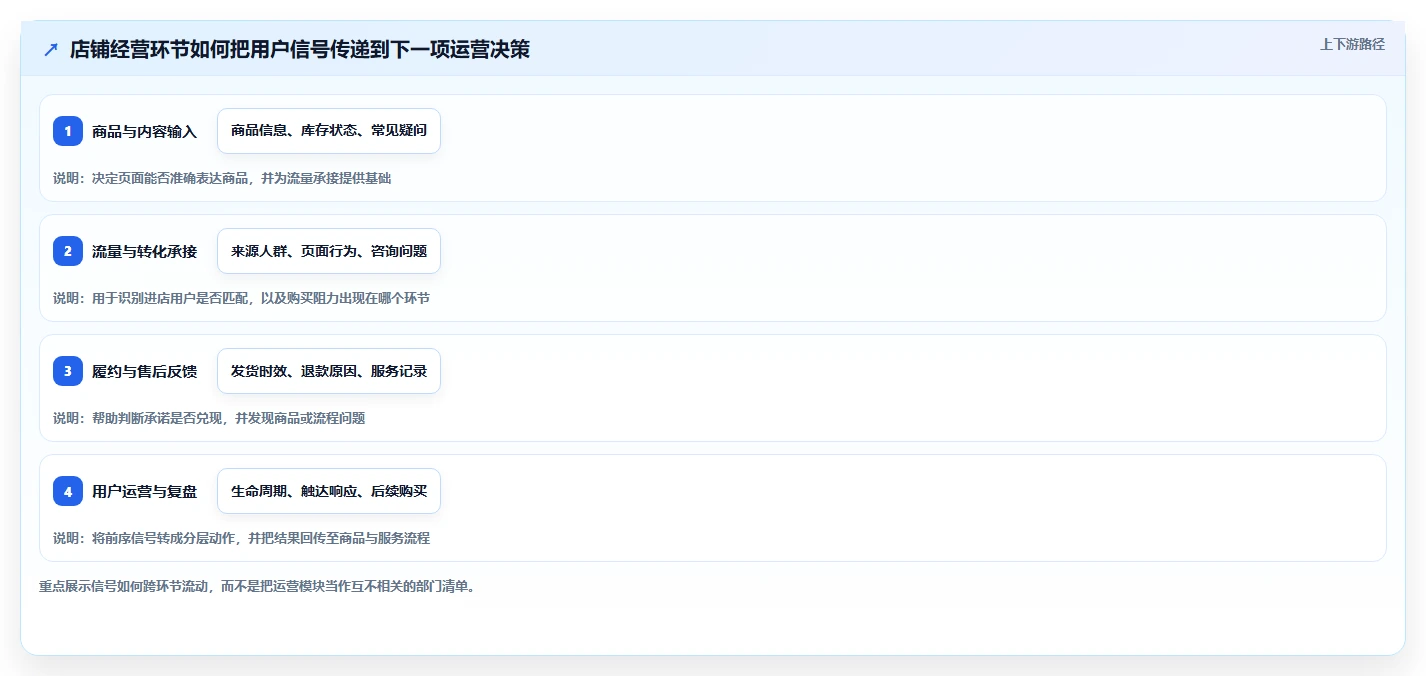1426x676 pixels.
Task: Click the 发货时效、退款原因、服务记录 tag
Action: (329, 371)
